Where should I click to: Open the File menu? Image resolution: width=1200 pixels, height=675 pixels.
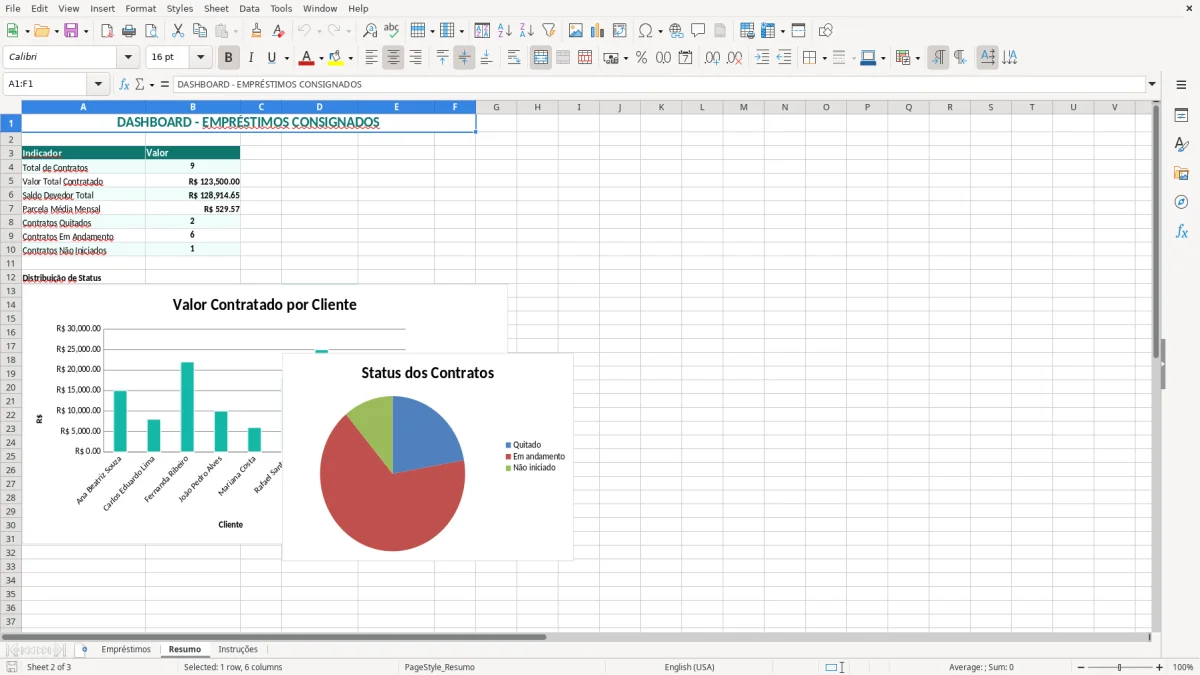[13, 8]
